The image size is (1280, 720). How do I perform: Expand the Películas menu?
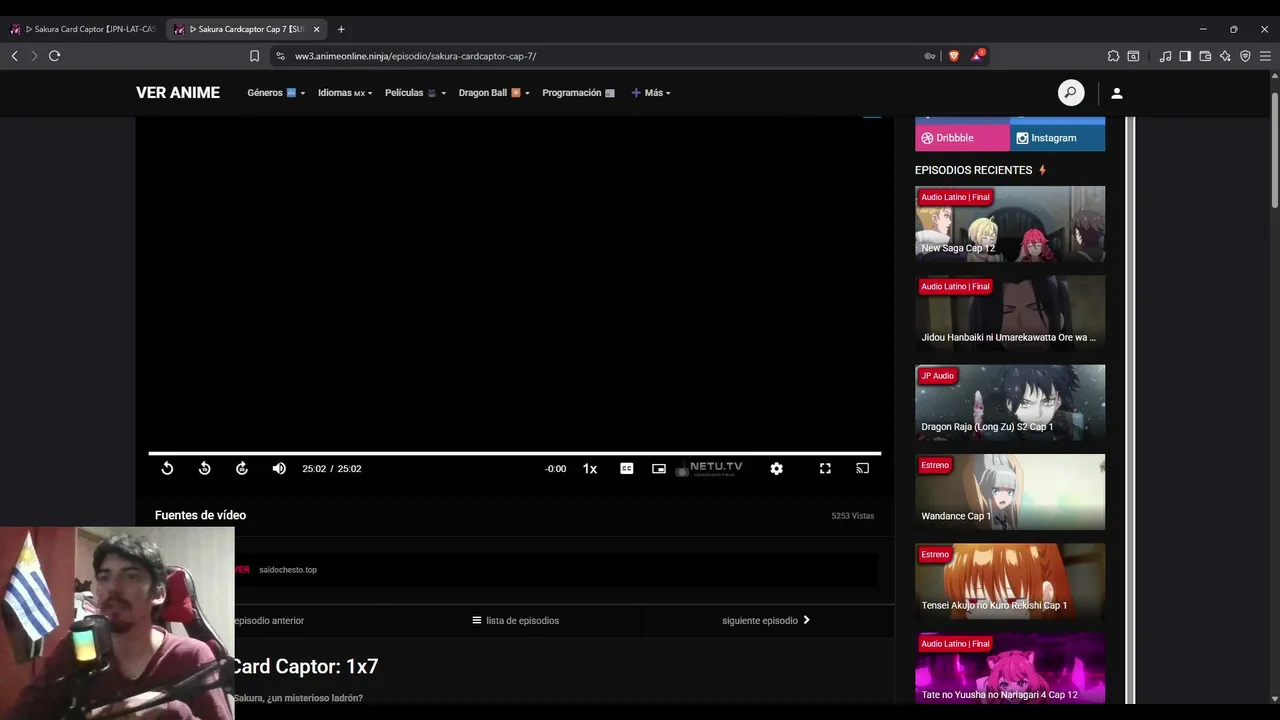point(415,93)
